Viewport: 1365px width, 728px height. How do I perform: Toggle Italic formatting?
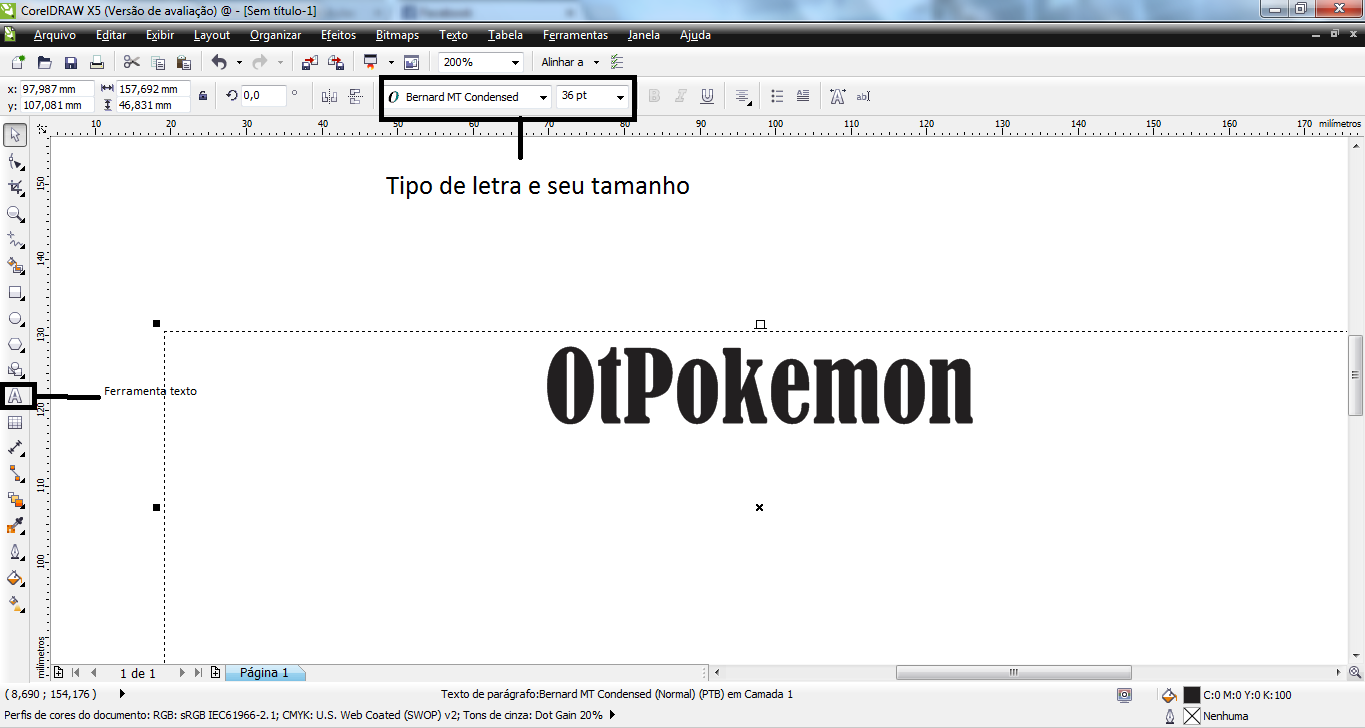pos(681,96)
